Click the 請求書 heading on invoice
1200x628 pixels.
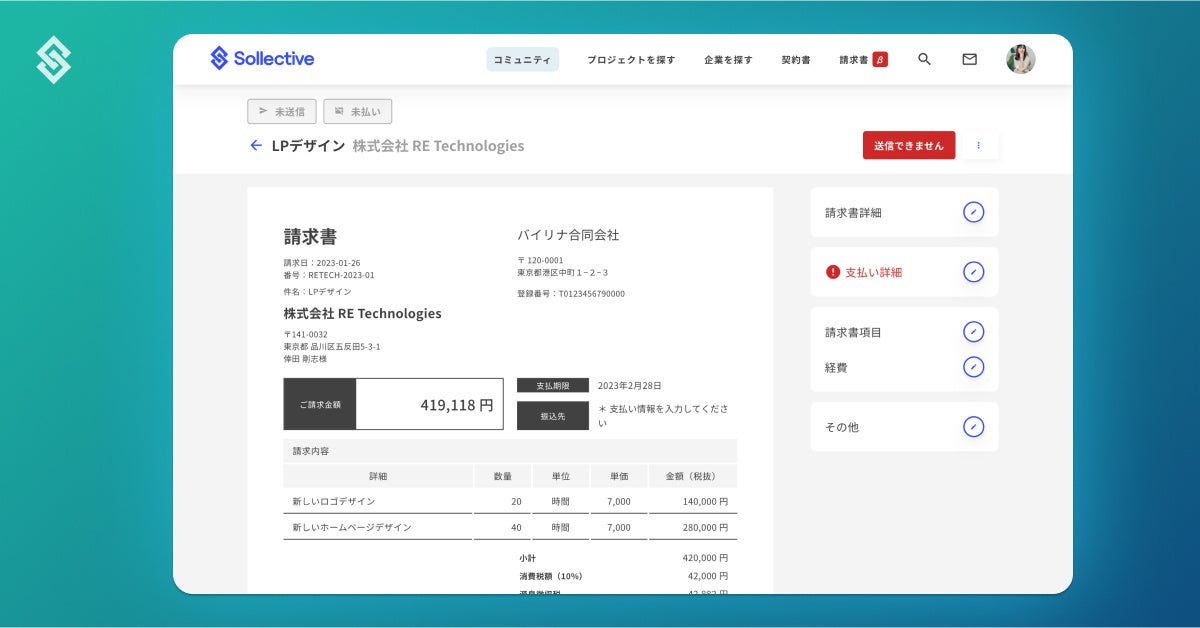click(x=310, y=237)
